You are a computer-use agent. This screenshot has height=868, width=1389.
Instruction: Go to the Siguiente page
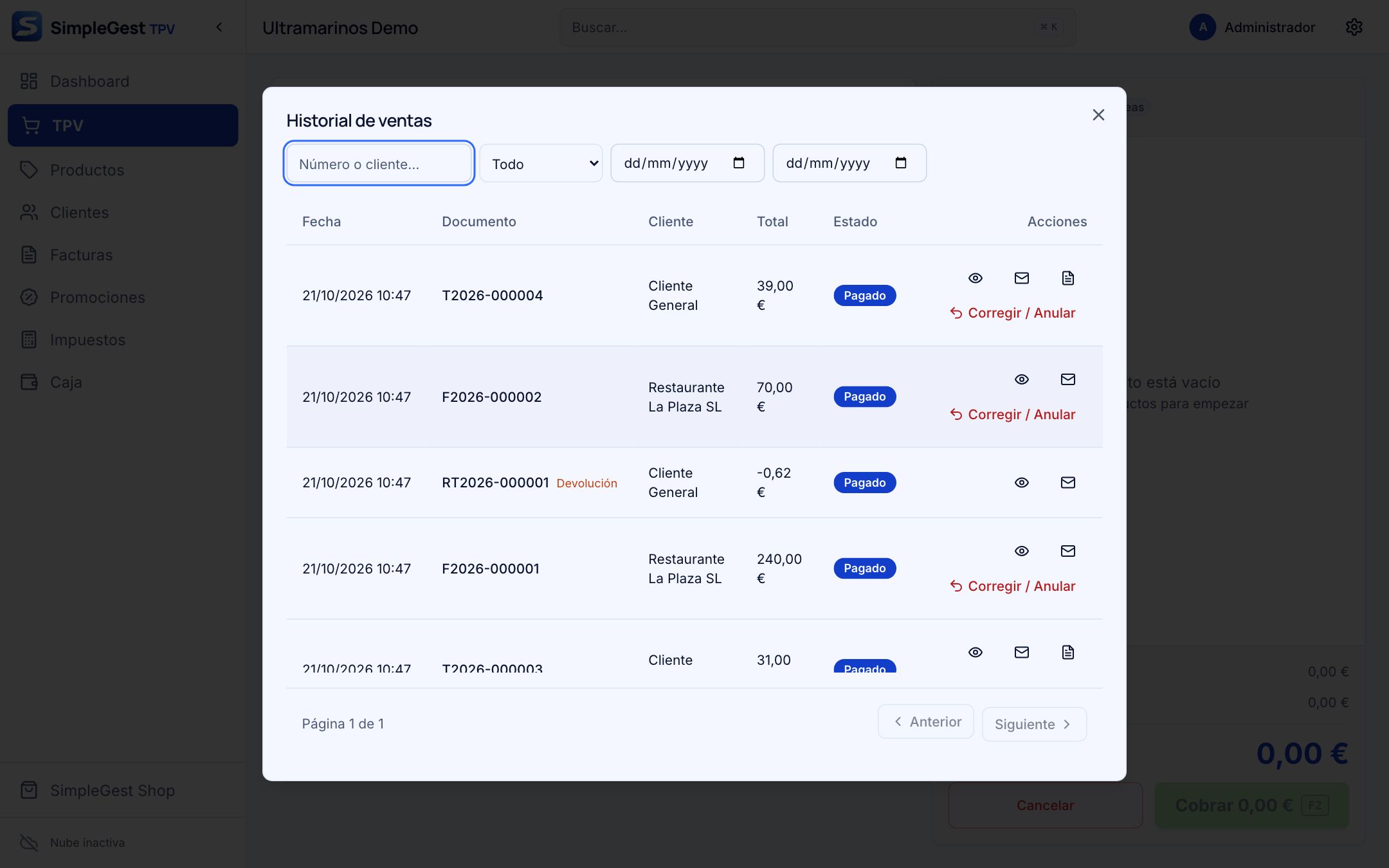click(x=1034, y=725)
